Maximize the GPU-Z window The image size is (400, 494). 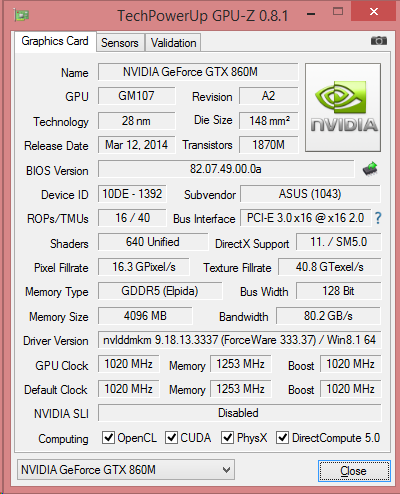pos(338,12)
